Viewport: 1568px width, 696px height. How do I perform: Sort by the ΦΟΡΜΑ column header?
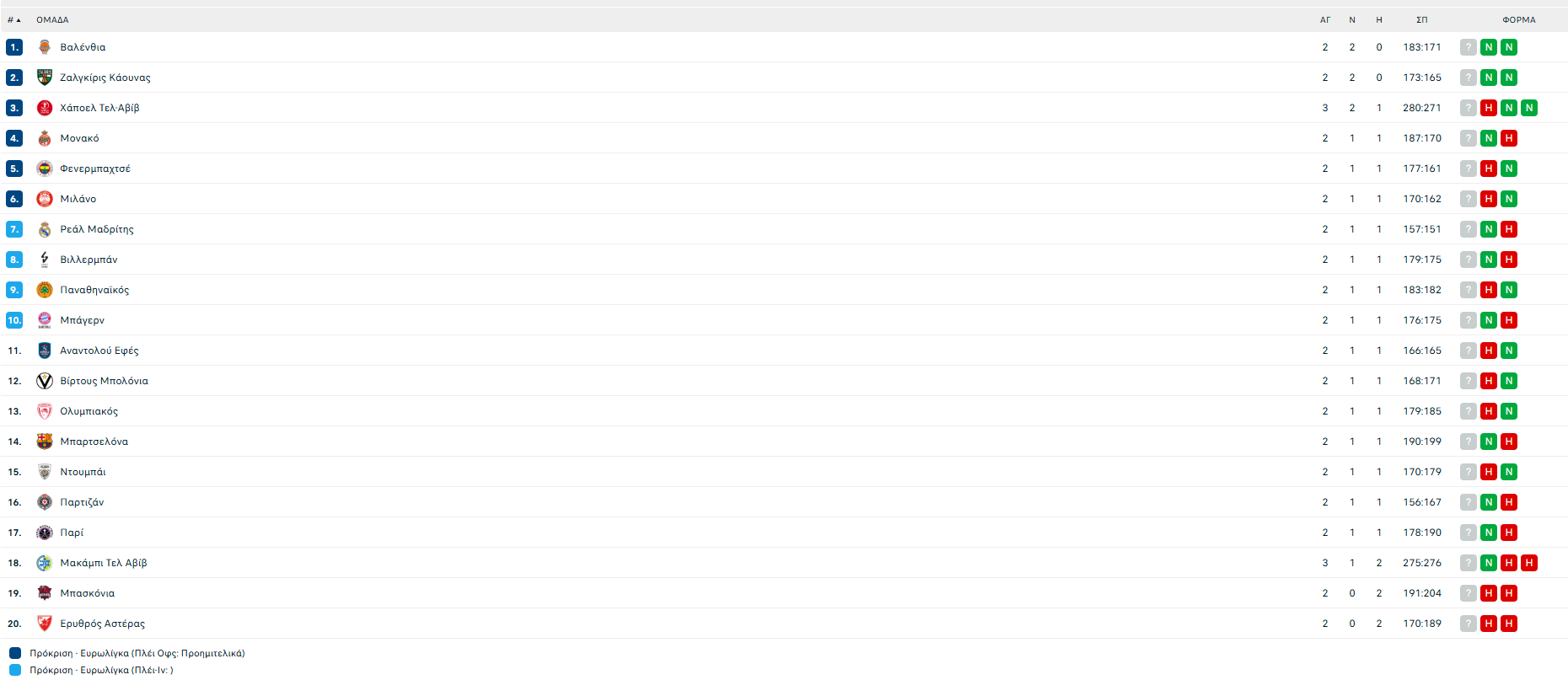1518,19
